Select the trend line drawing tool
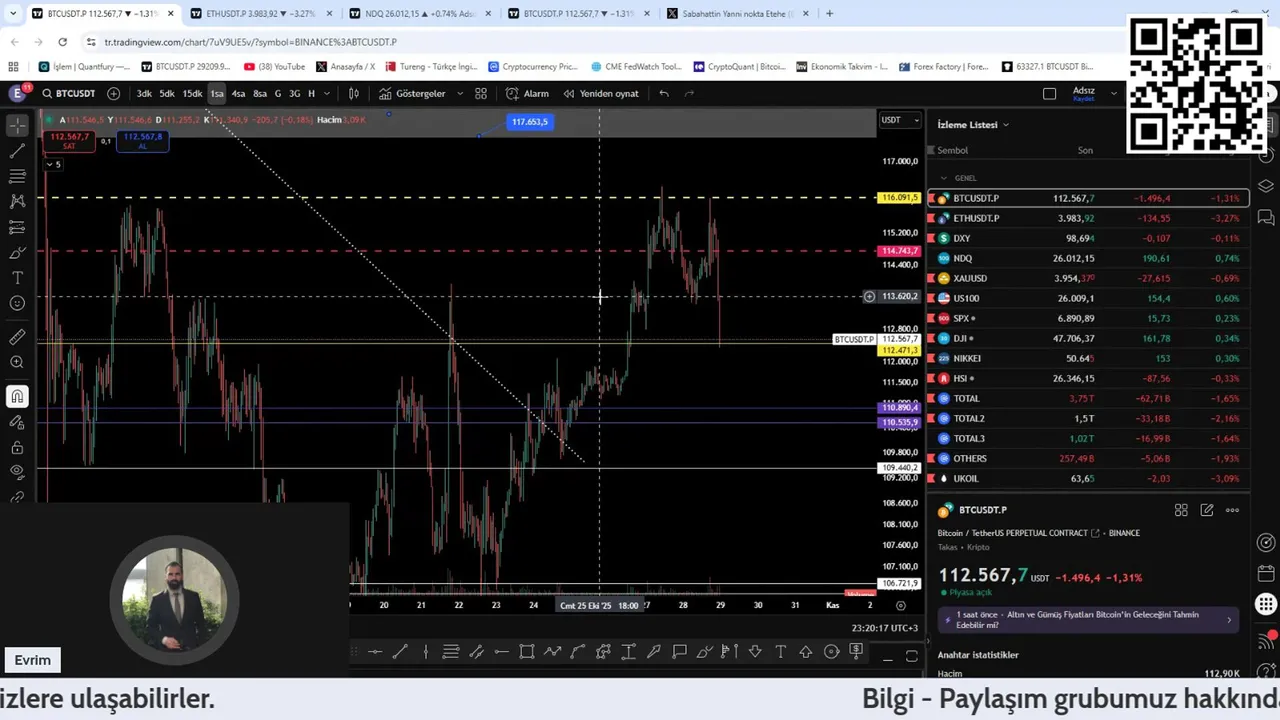This screenshot has height=720, width=1280. [x=17, y=151]
